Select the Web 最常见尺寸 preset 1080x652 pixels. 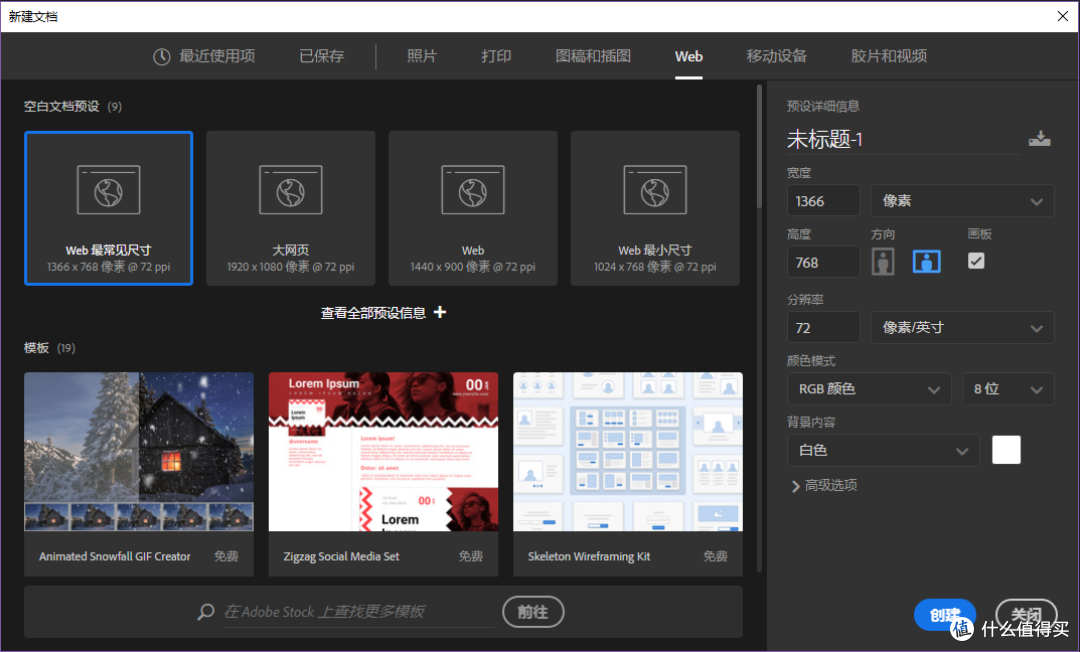[x=107, y=207]
